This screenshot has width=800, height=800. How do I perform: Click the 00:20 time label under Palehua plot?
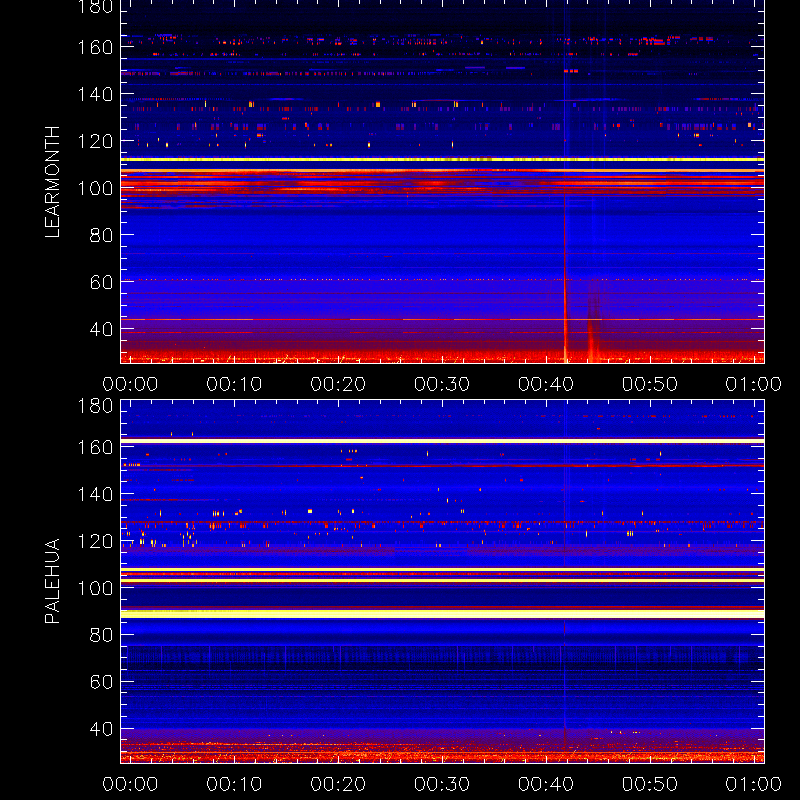coord(338,784)
